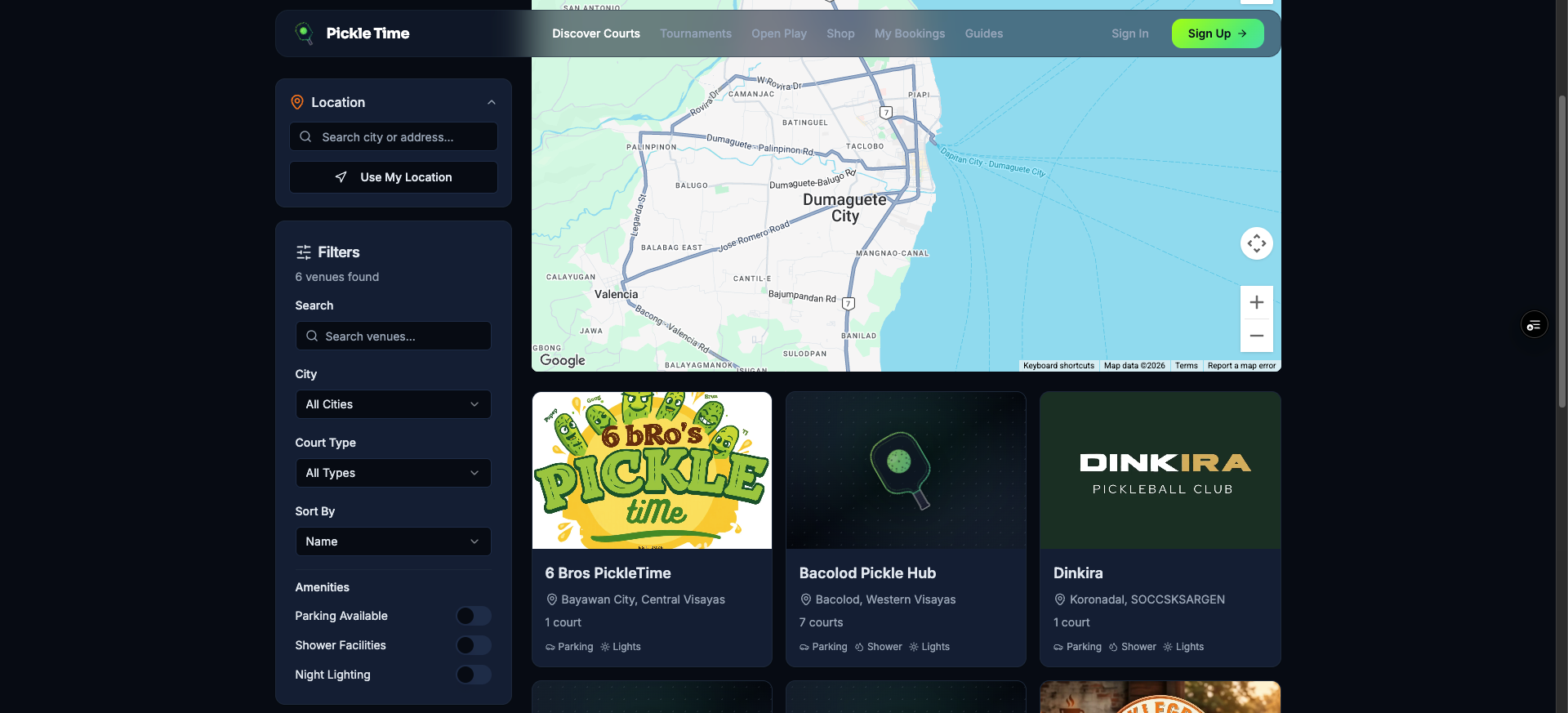The height and width of the screenshot is (713, 1568).
Task: Click the Map data ©2026 text
Action: click(x=1134, y=366)
